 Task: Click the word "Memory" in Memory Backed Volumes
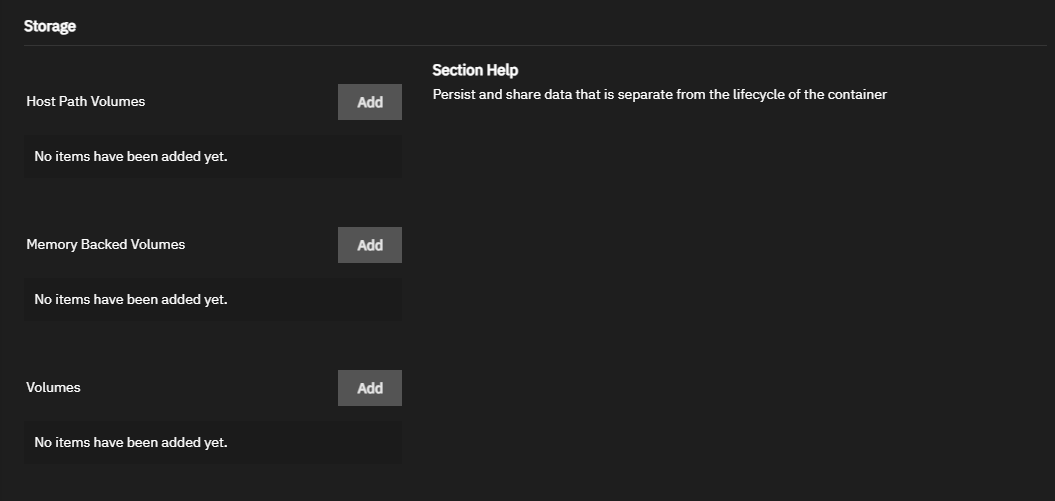tap(52, 244)
